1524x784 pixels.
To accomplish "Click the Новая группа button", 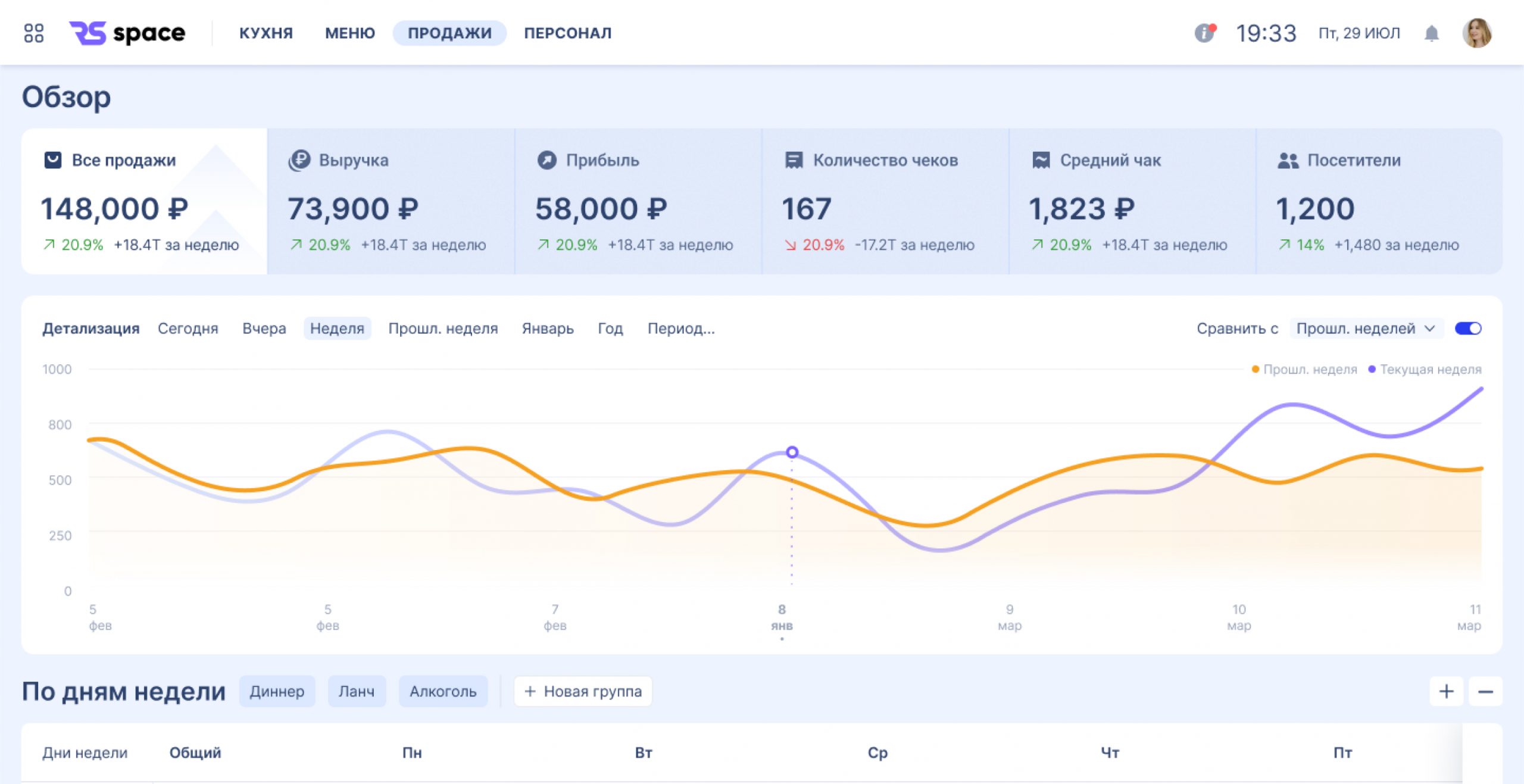I will [583, 691].
